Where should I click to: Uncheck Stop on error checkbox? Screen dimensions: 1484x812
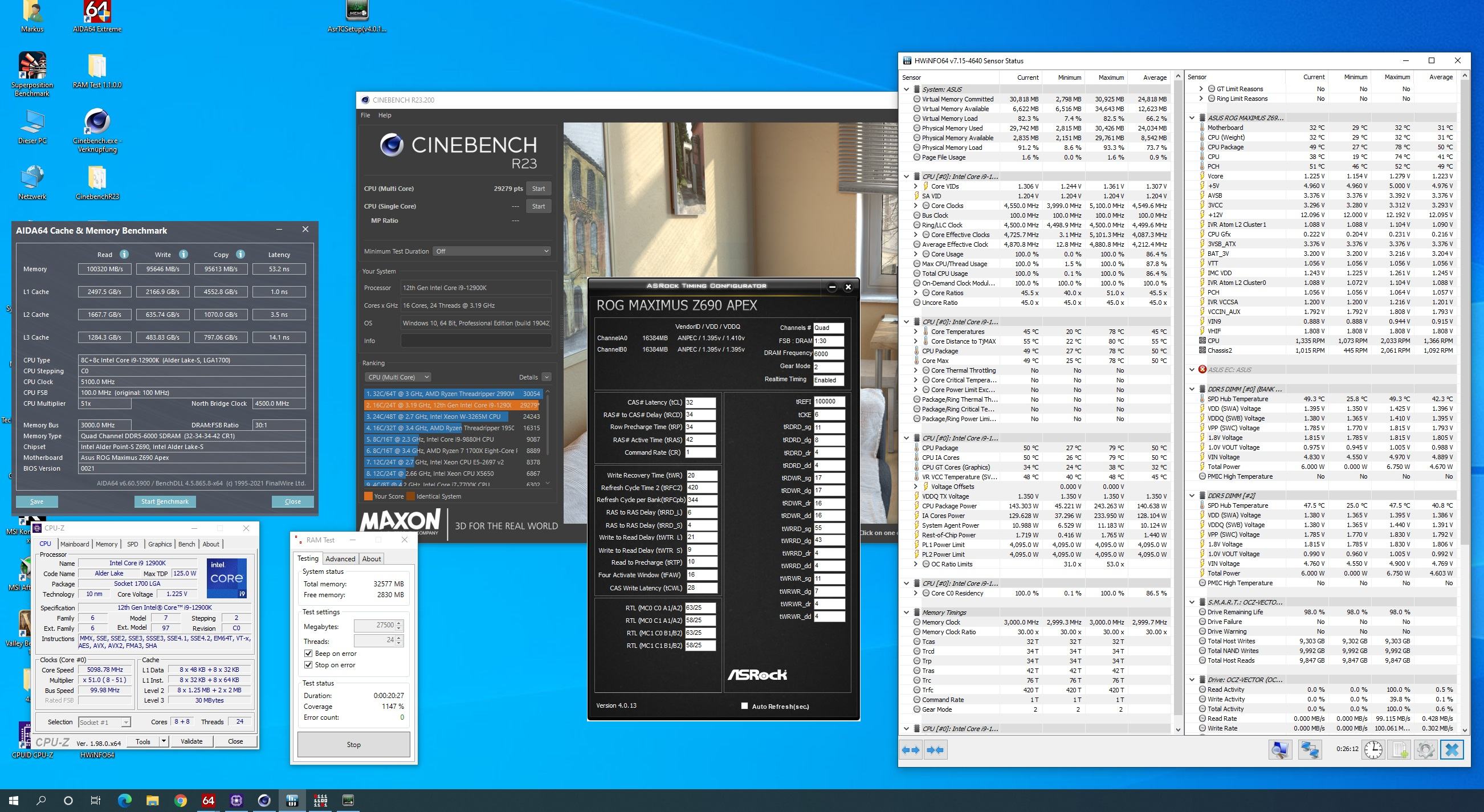(308, 665)
